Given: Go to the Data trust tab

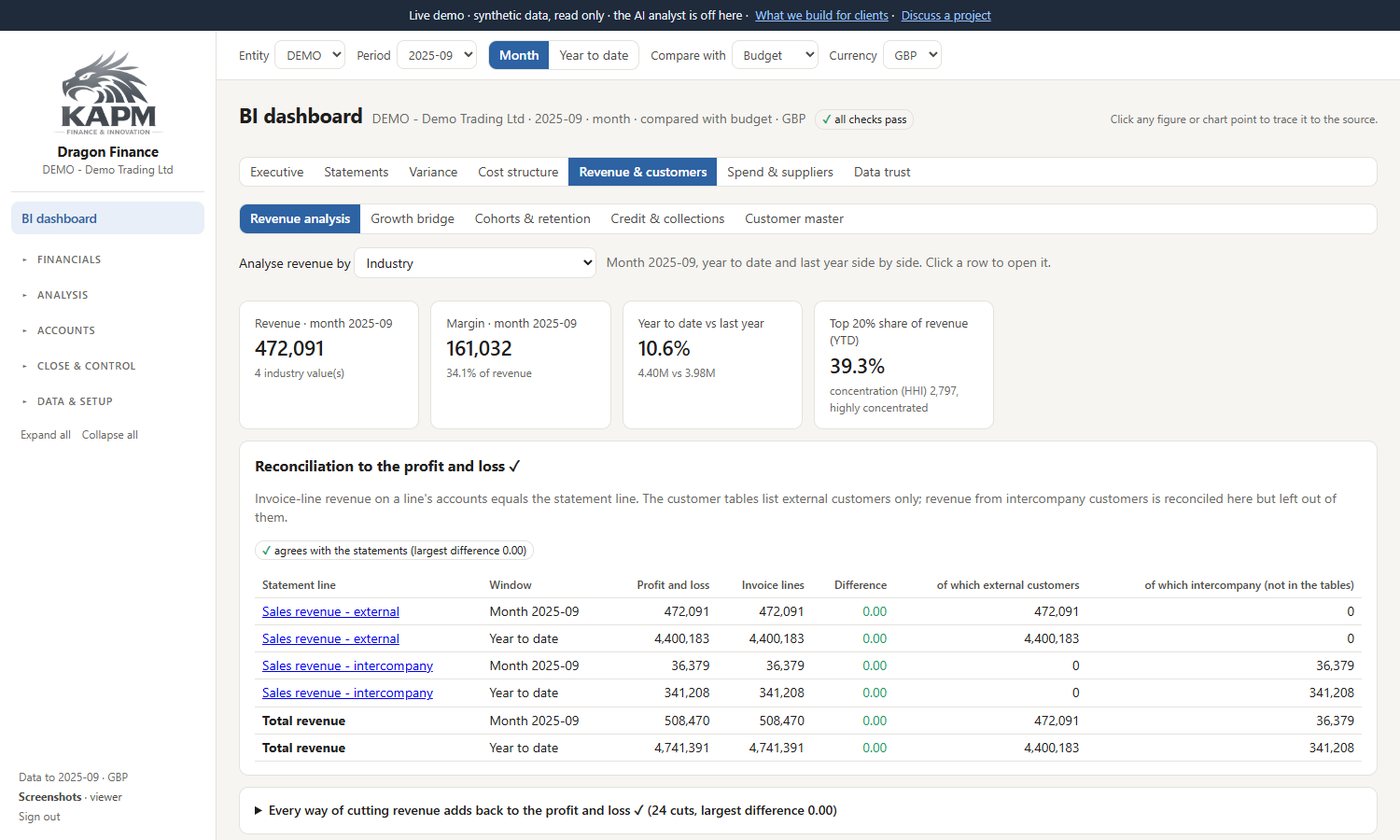Looking at the screenshot, I should click(882, 172).
